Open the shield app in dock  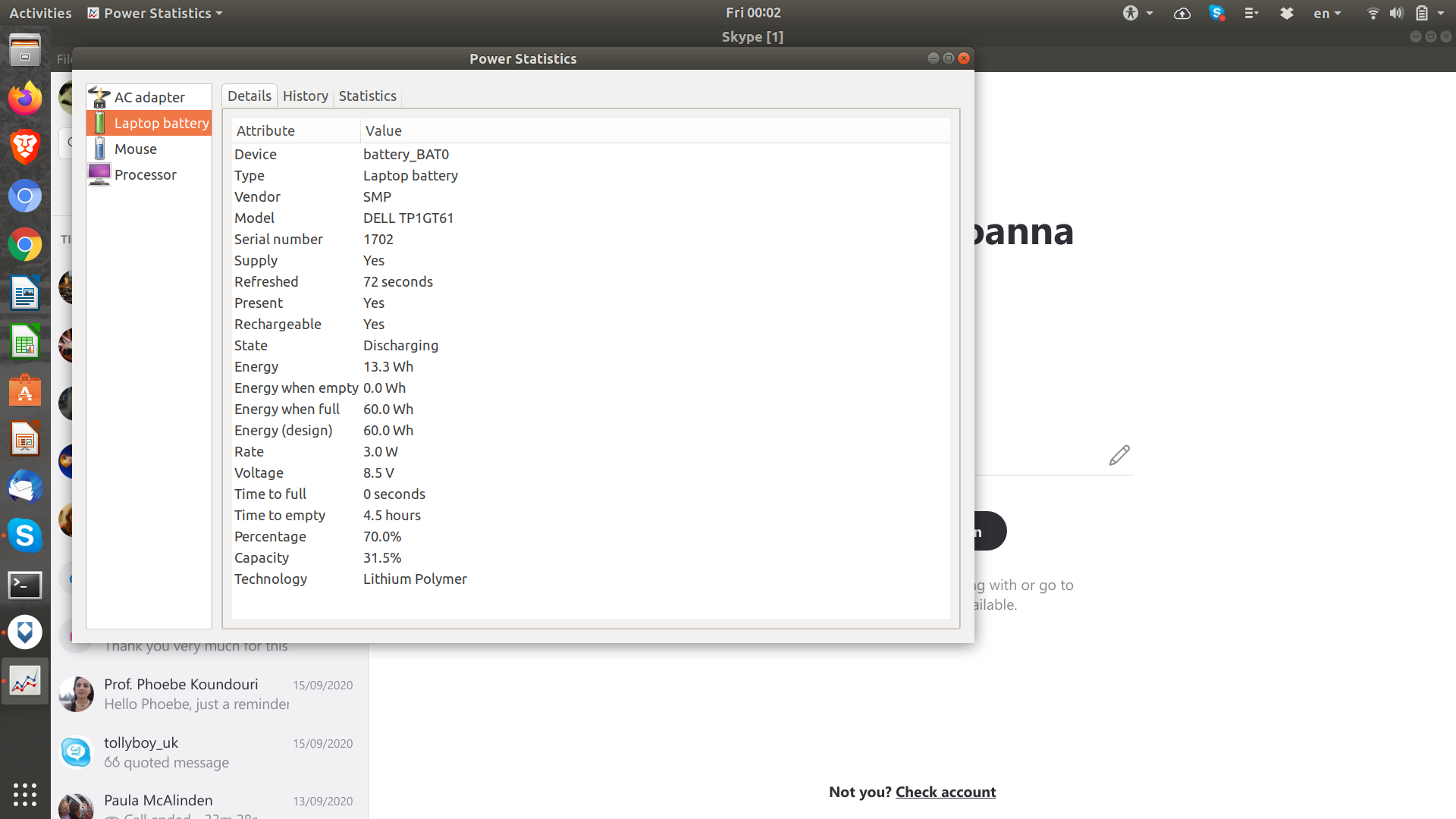point(25,632)
